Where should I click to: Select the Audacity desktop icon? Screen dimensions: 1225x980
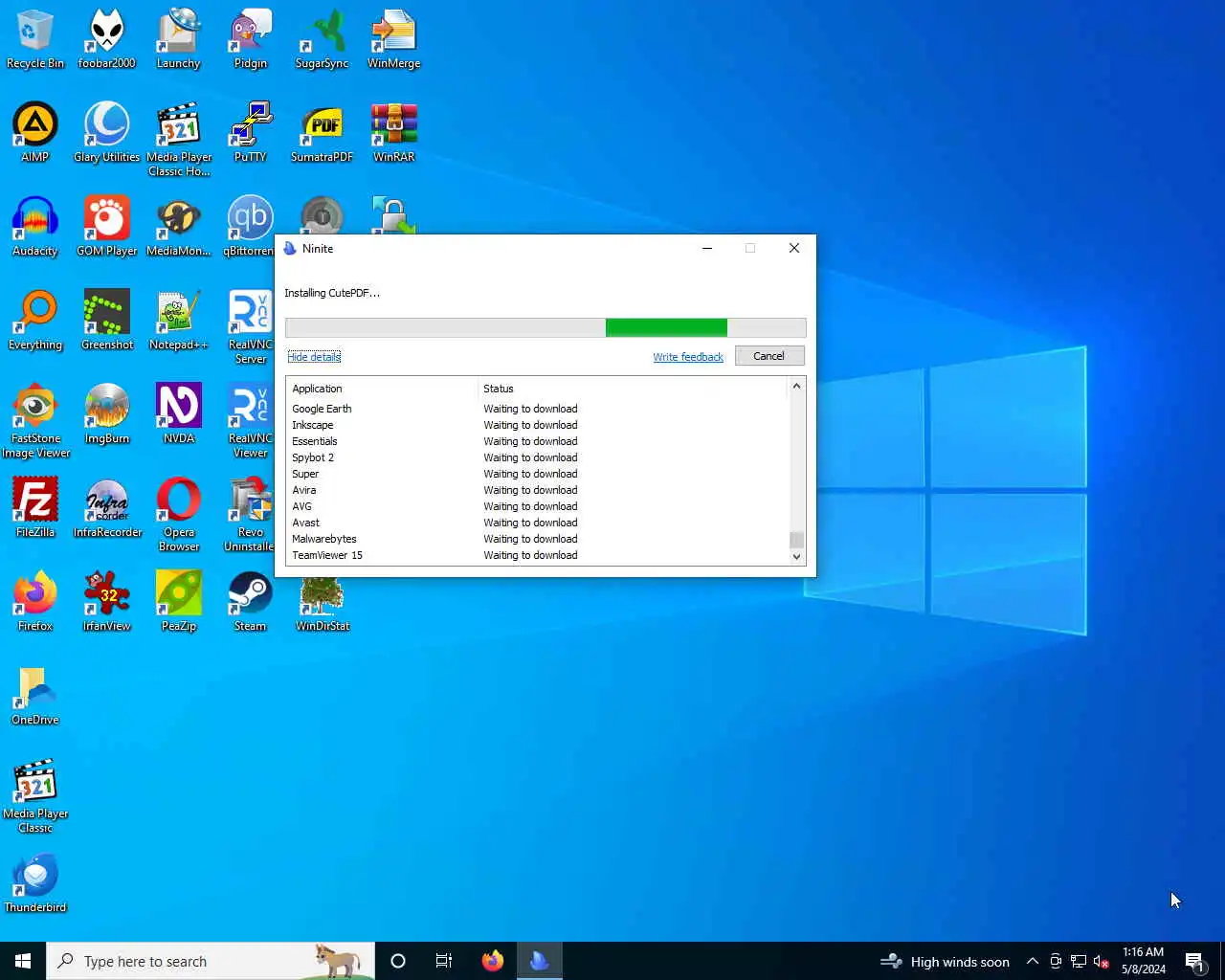pos(35,226)
